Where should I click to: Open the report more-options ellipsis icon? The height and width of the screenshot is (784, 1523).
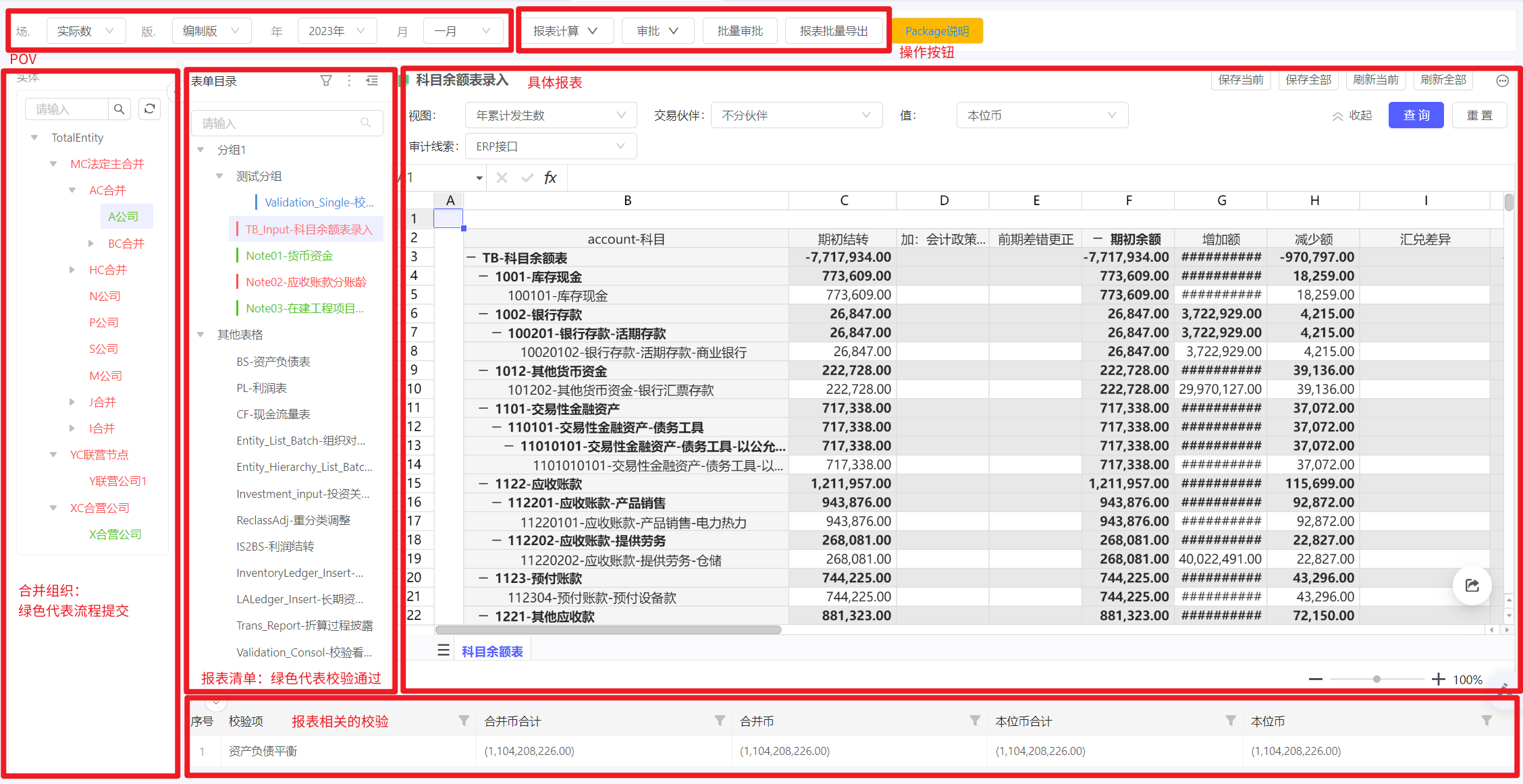pyautogui.click(x=1502, y=81)
